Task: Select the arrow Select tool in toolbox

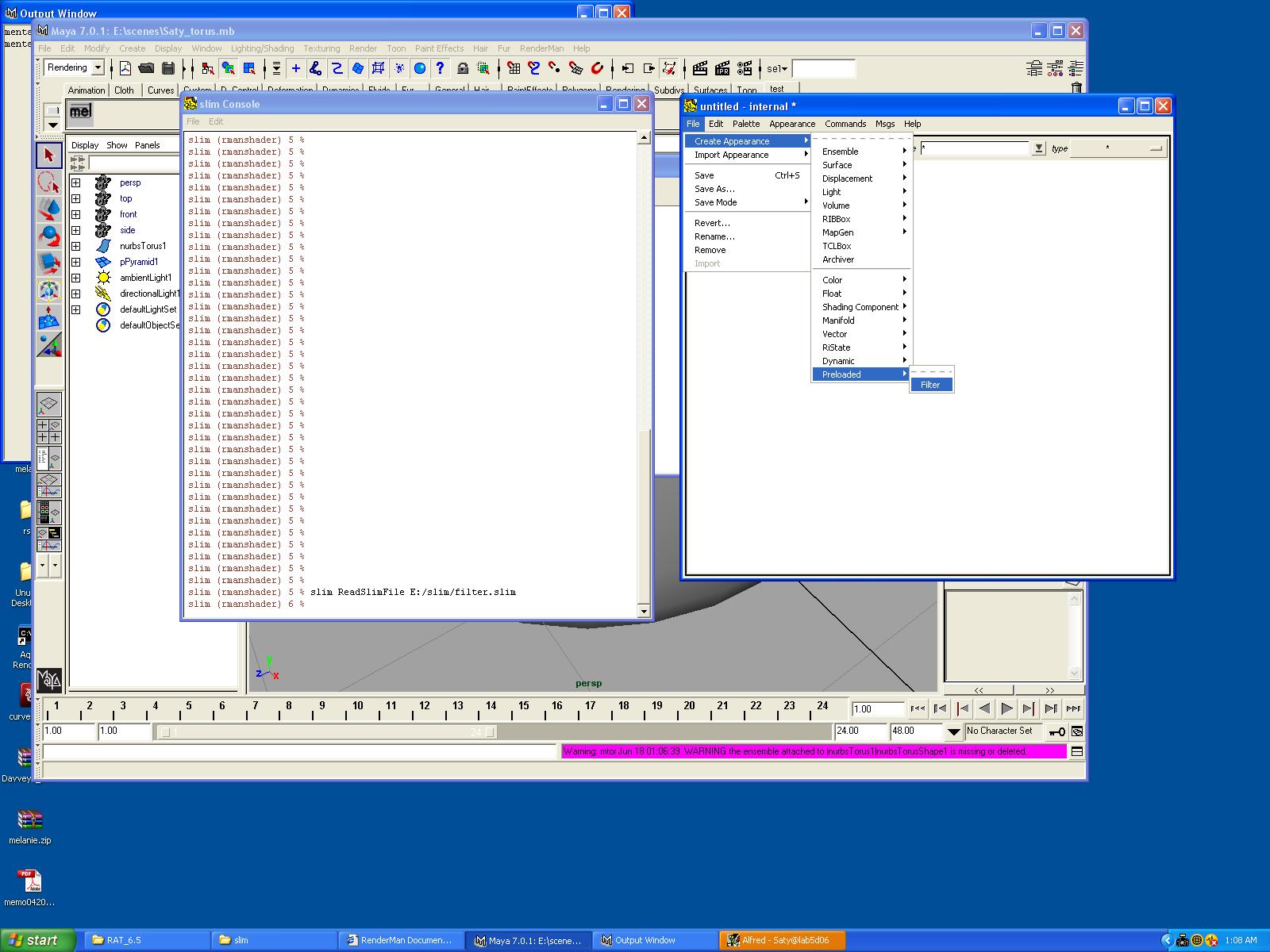Action: point(49,155)
